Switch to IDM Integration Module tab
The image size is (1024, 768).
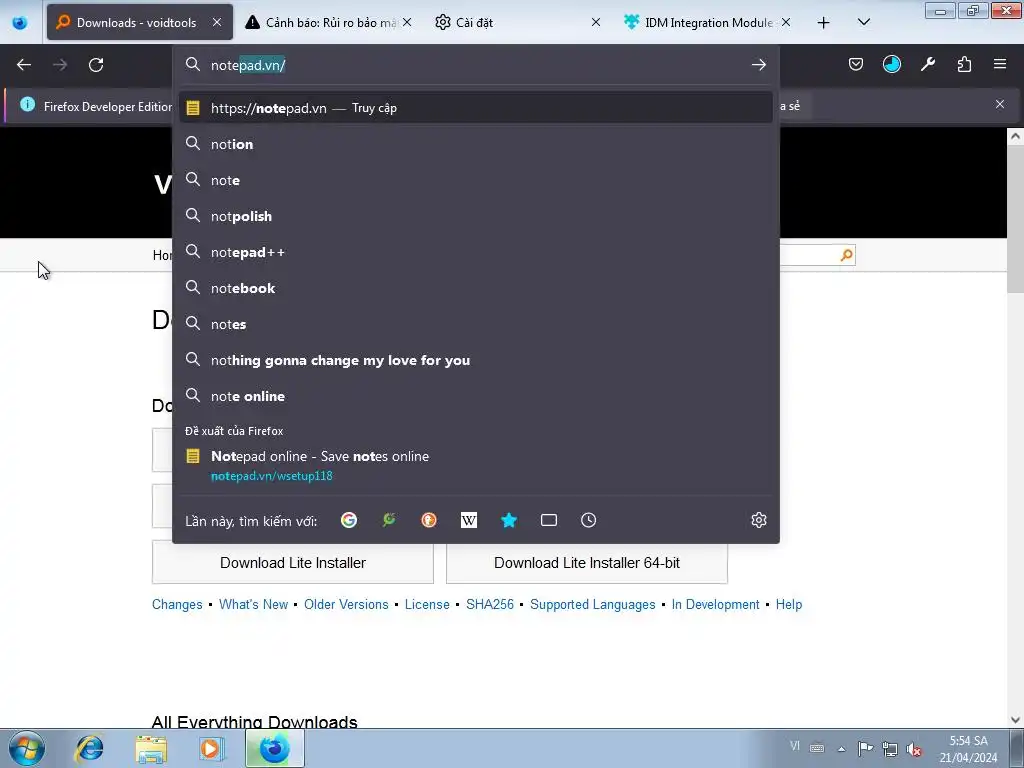point(707,22)
